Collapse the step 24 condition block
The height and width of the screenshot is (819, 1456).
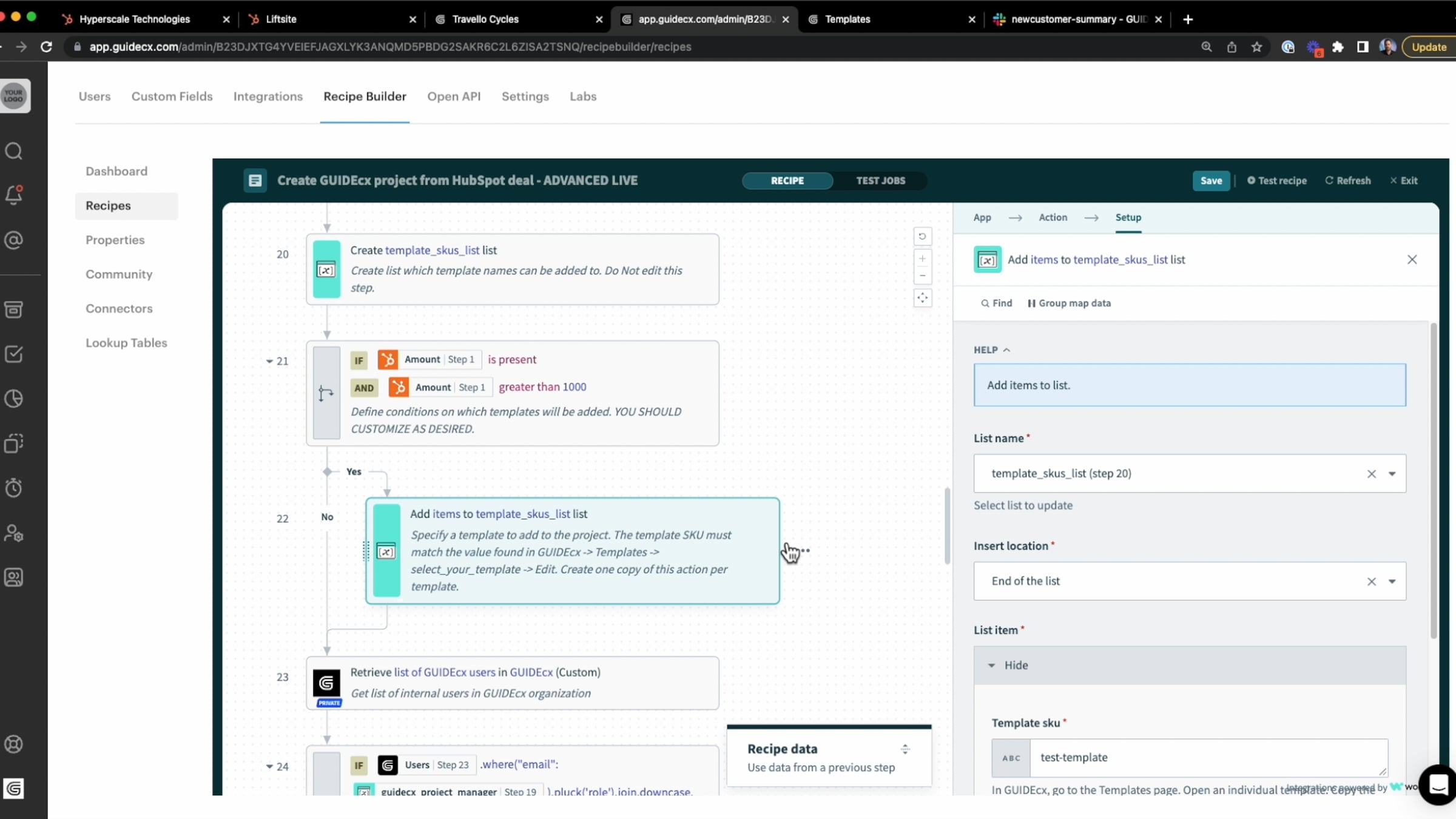pyautogui.click(x=269, y=766)
